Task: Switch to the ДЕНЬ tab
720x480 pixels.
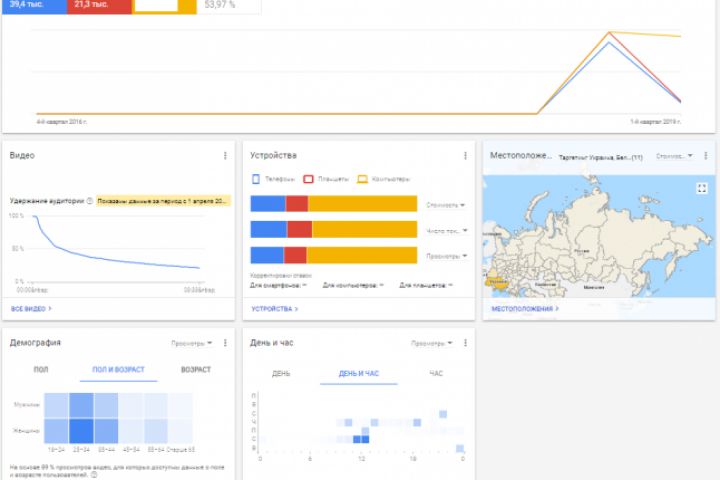Action: [x=281, y=373]
